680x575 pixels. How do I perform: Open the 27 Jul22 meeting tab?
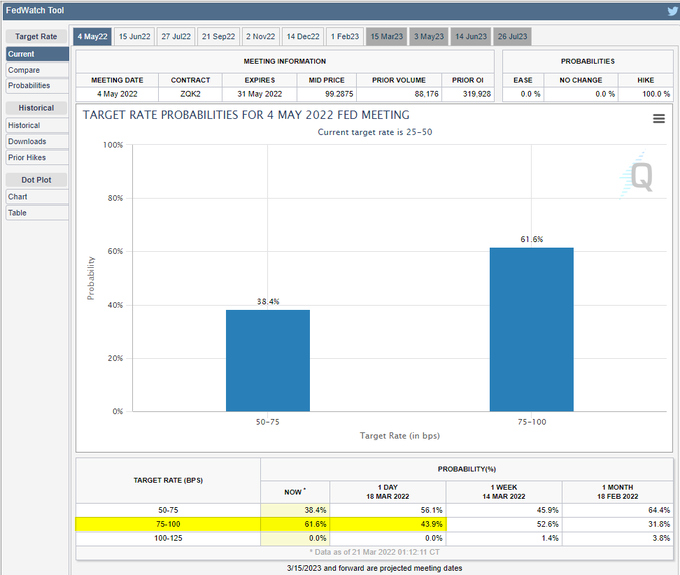[176, 36]
